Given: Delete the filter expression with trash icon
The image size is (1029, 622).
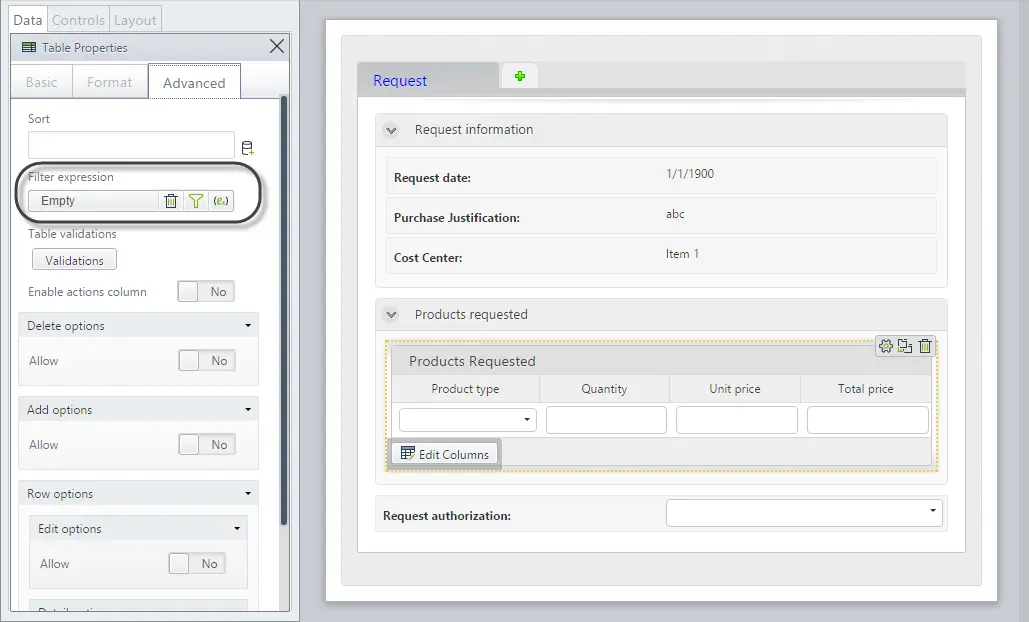Looking at the screenshot, I should point(171,201).
